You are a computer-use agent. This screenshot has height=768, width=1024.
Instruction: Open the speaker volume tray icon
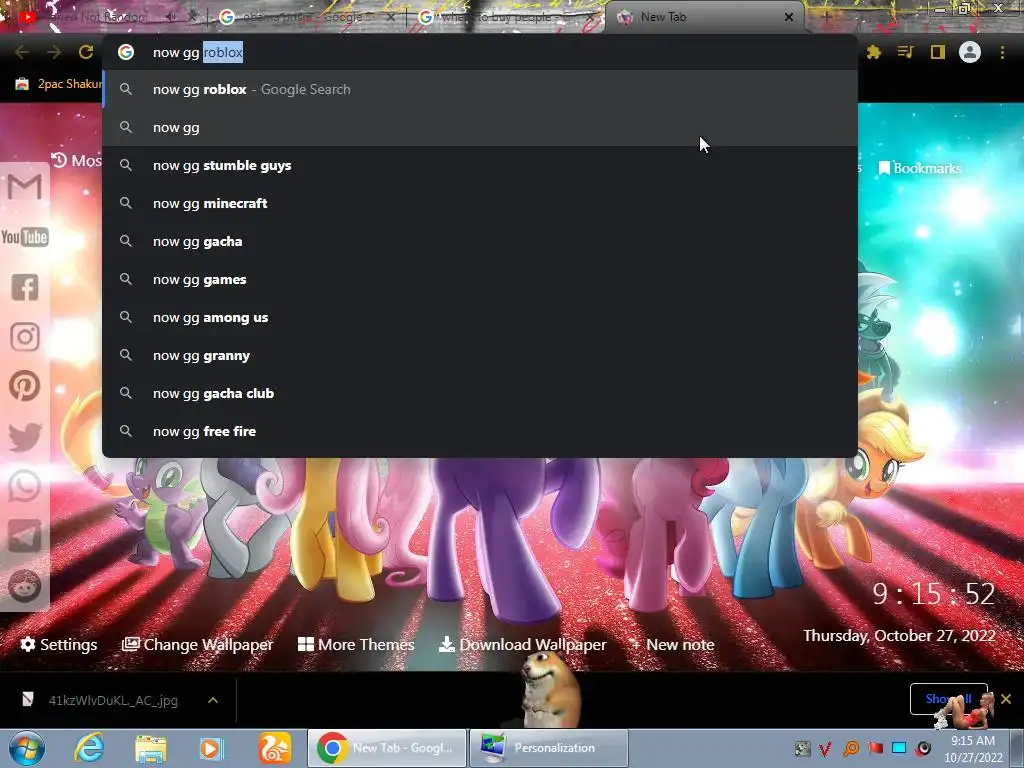923,748
